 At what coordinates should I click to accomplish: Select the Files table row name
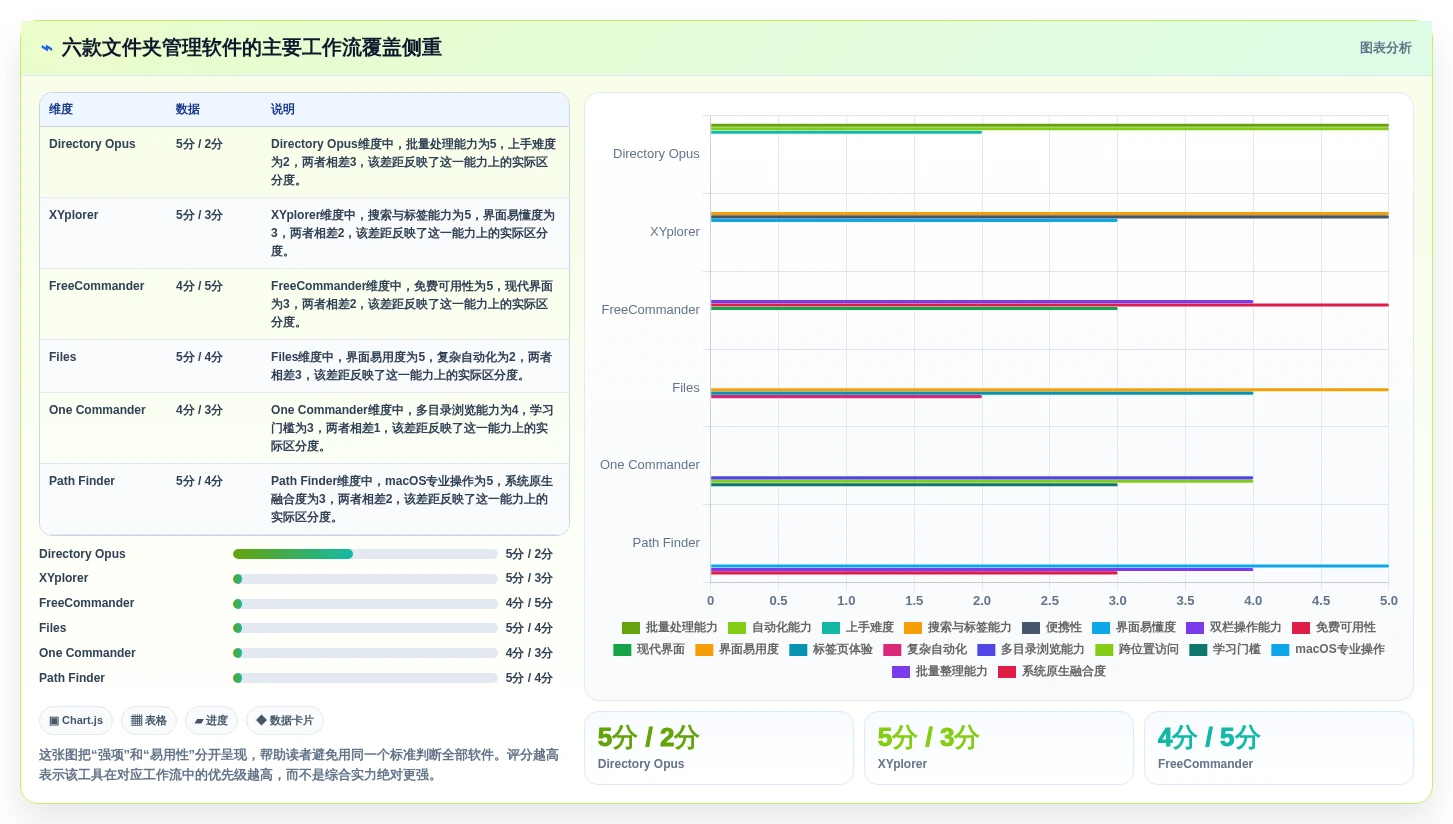62,357
